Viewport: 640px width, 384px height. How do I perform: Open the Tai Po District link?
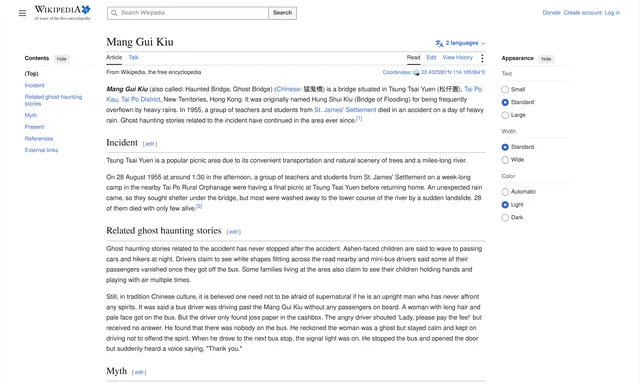(141, 100)
